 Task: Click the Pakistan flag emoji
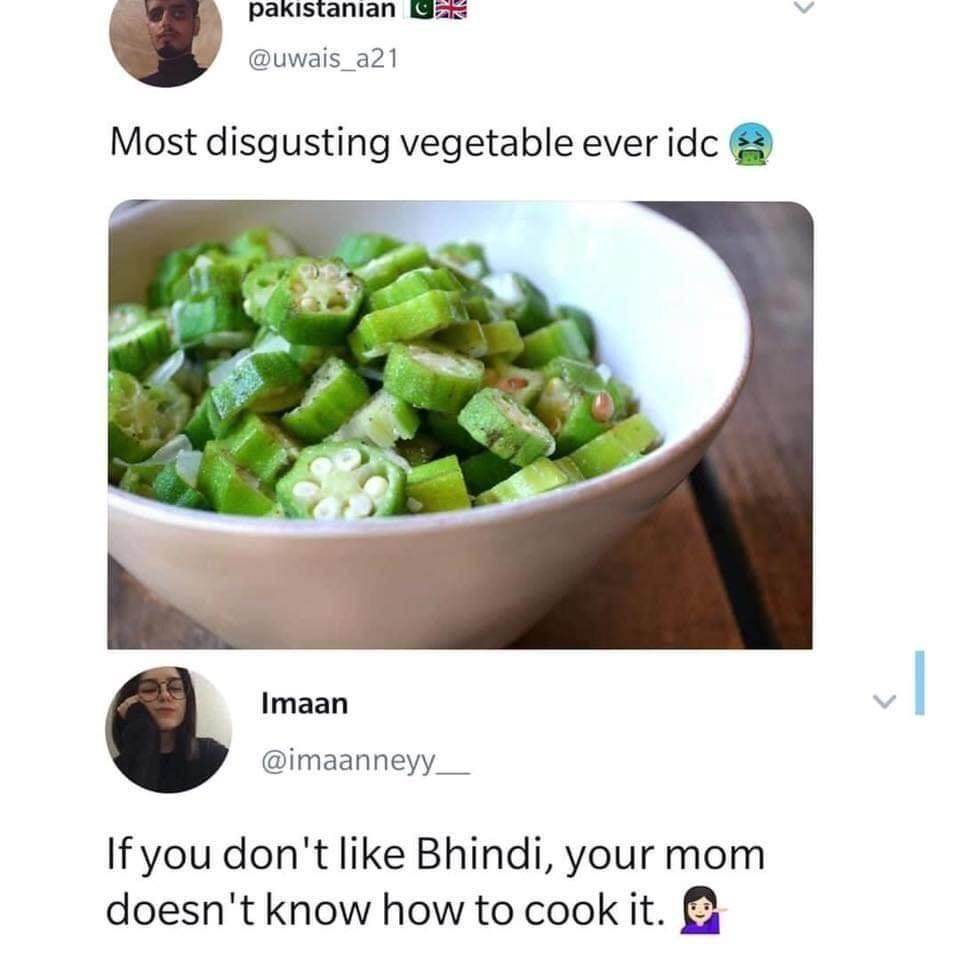420,9
